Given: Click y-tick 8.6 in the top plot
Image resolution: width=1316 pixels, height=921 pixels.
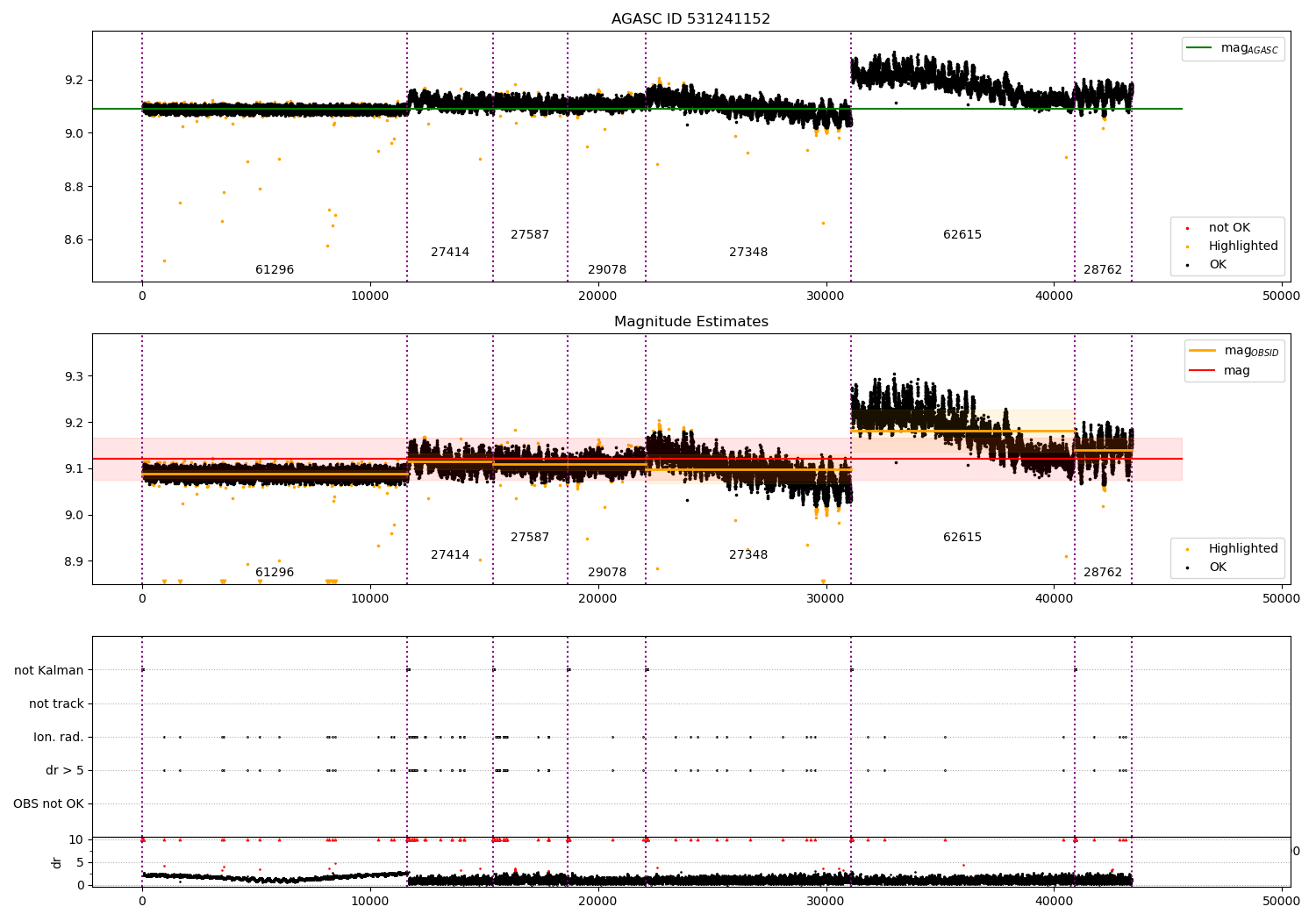Looking at the screenshot, I should pos(74,240).
